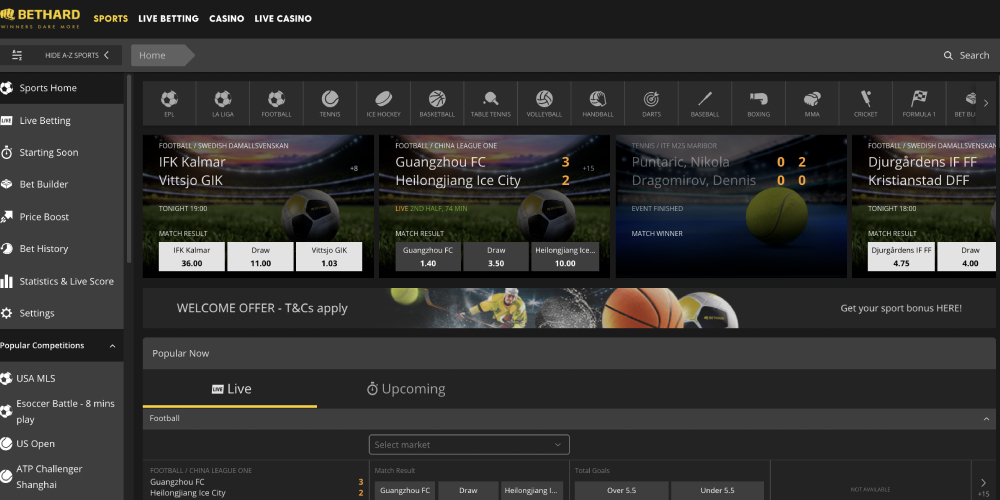Open Live Casino from top menu
1000x500 pixels.
coord(283,18)
